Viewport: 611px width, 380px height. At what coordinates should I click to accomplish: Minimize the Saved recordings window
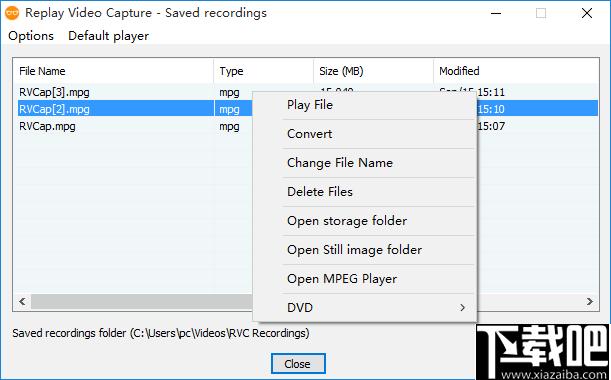point(496,13)
